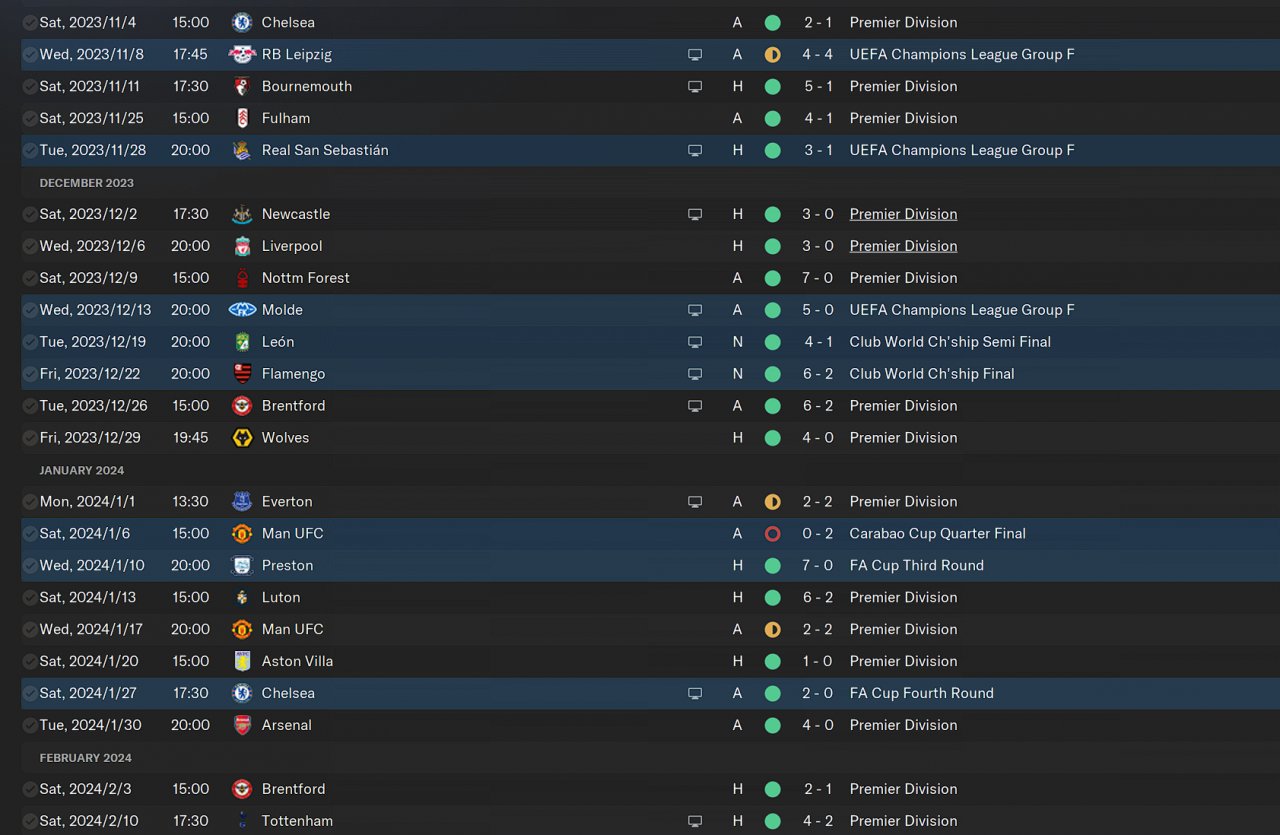
Task: Click the orange draw indicator on Everton row
Action: coord(772,502)
